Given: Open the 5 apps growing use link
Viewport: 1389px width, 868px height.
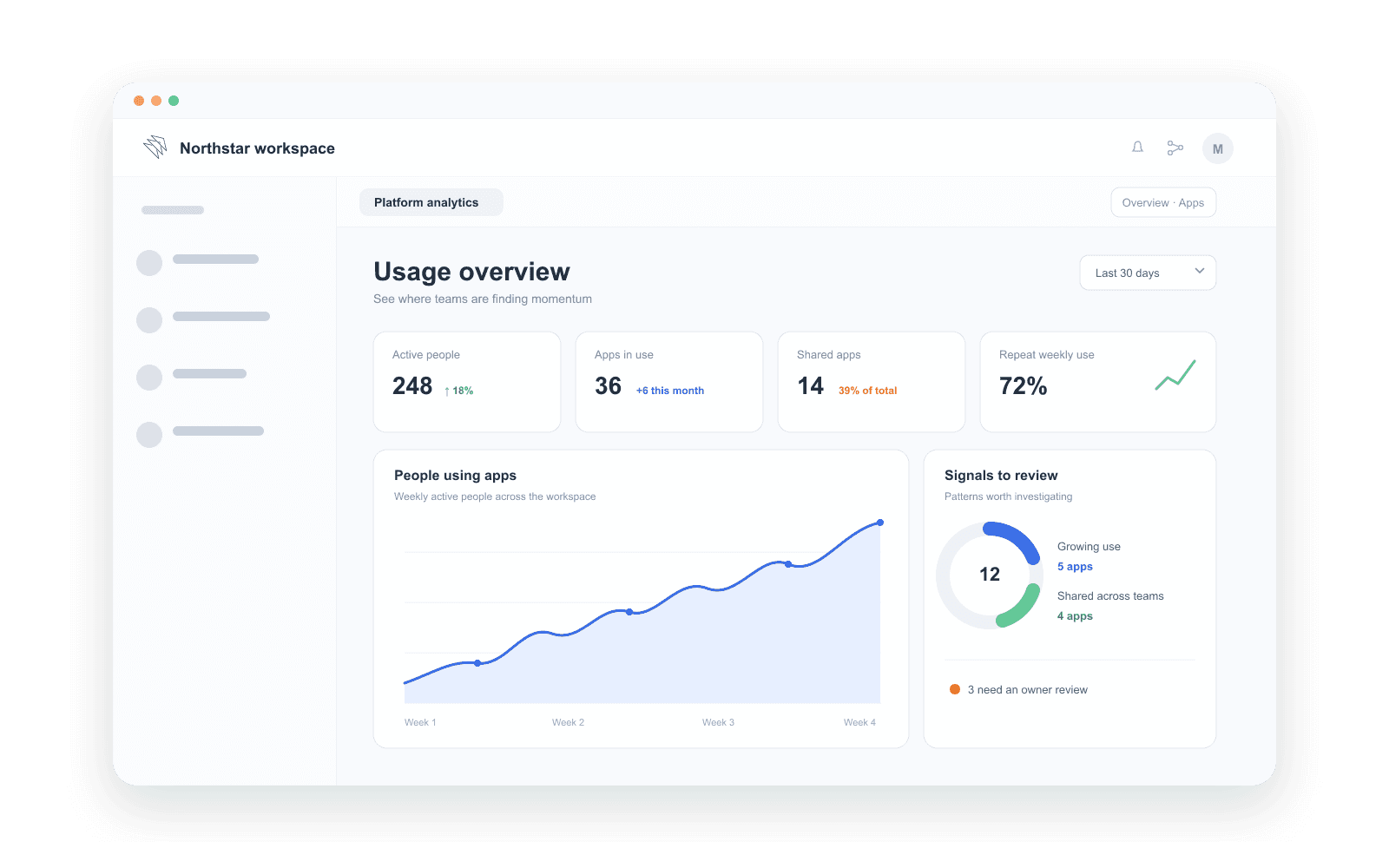Looking at the screenshot, I should coord(1075,567).
